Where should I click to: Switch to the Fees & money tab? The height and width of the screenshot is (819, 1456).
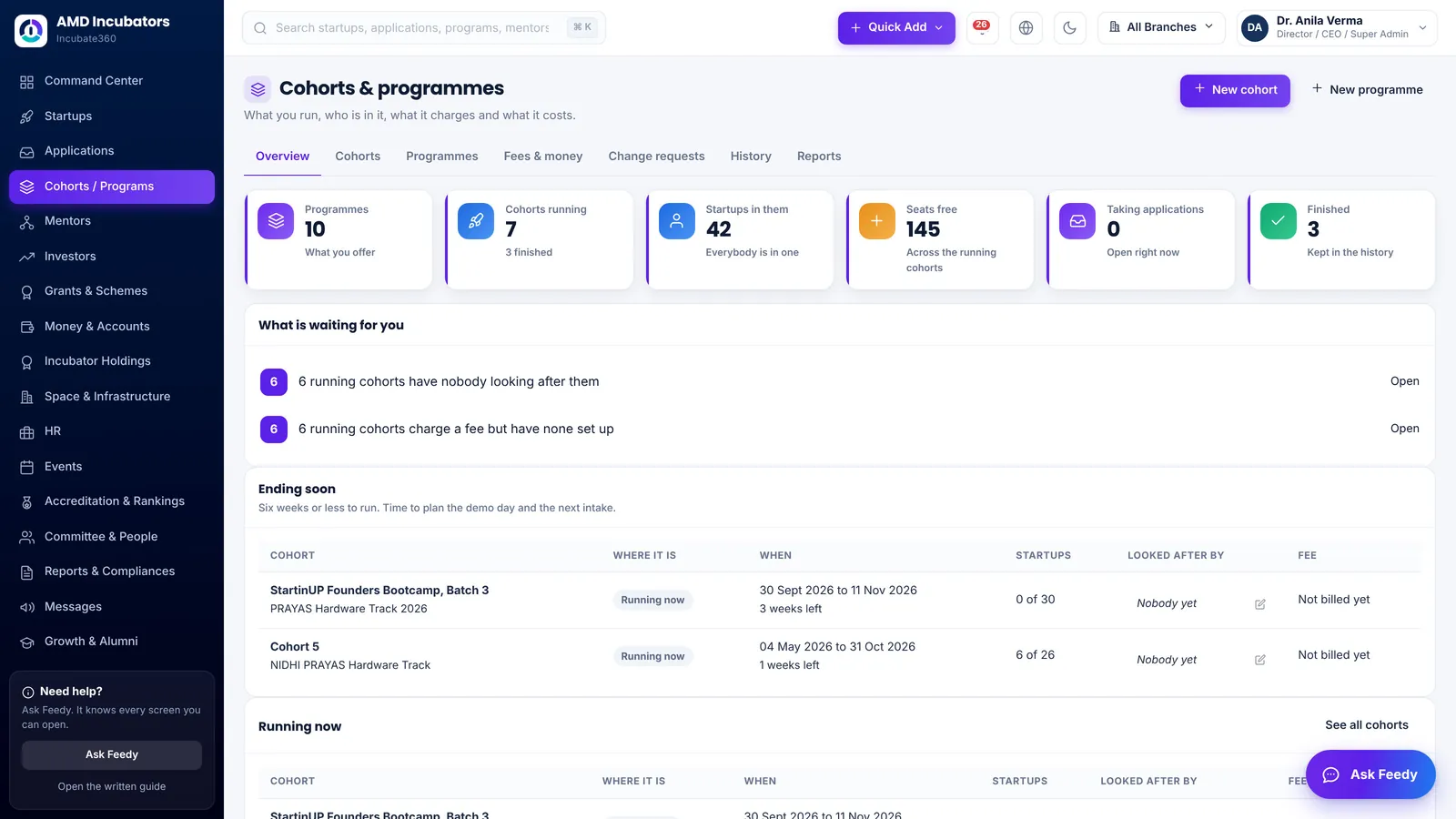[543, 157]
